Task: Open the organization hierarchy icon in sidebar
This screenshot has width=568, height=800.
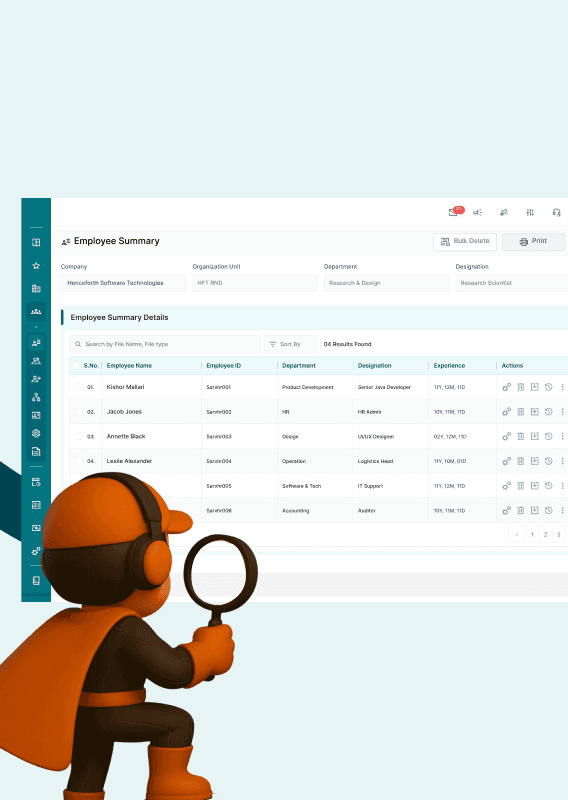Action: point(36,397)
